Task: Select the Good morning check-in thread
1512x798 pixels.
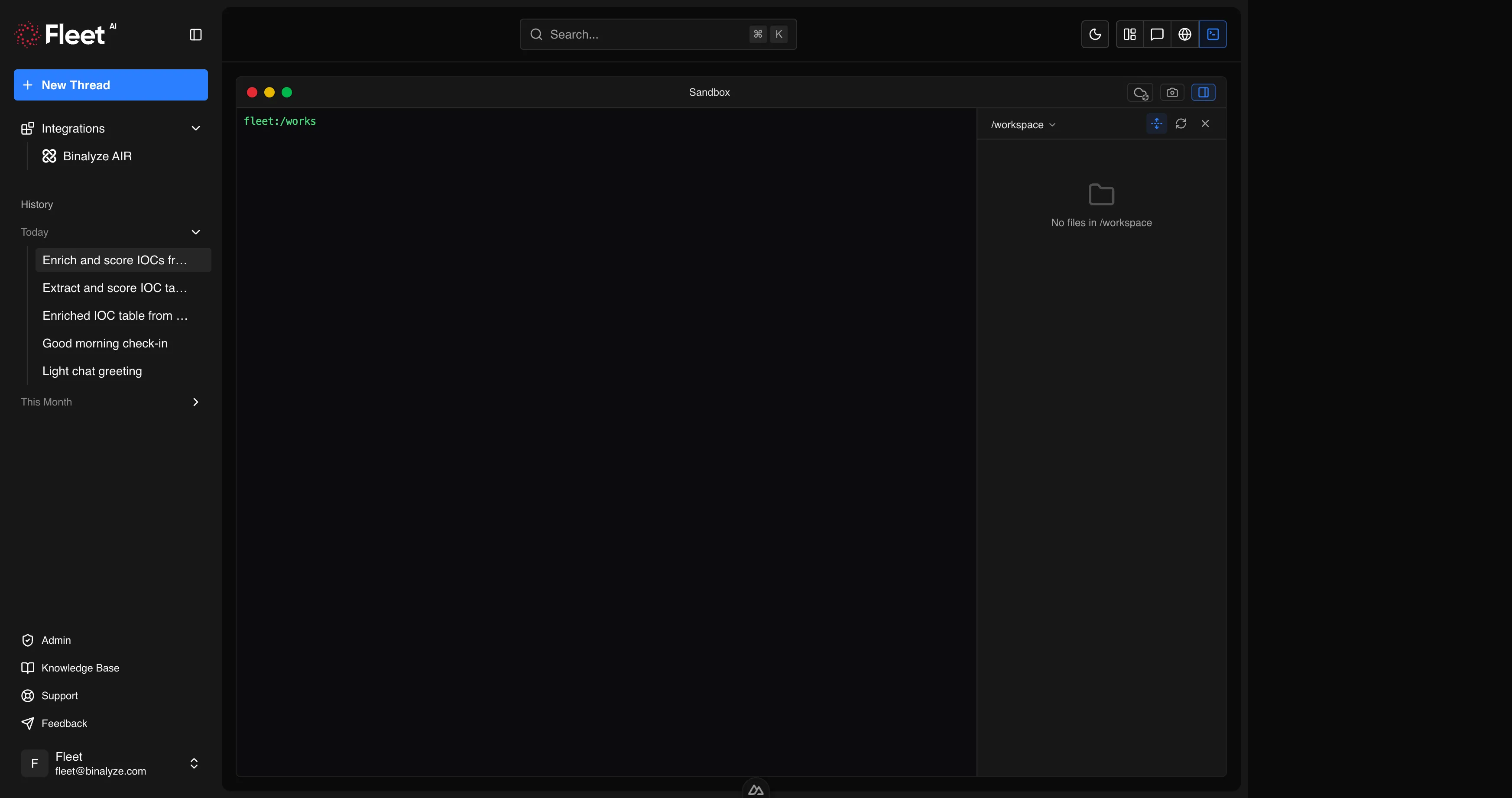Action: point(104,343)
